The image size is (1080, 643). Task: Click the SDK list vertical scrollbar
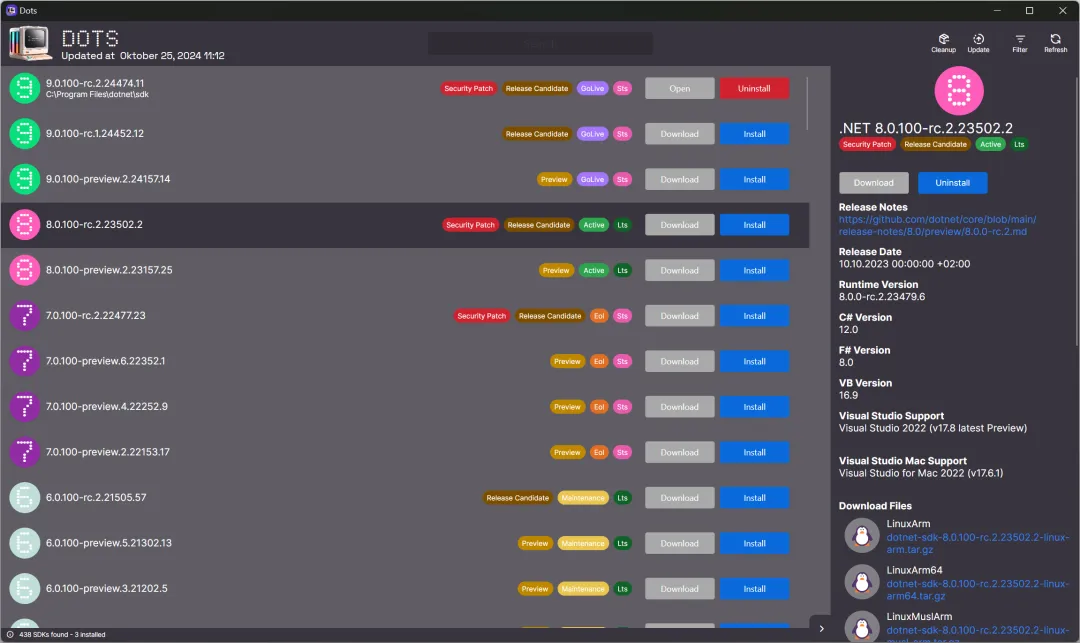(807, 103)
